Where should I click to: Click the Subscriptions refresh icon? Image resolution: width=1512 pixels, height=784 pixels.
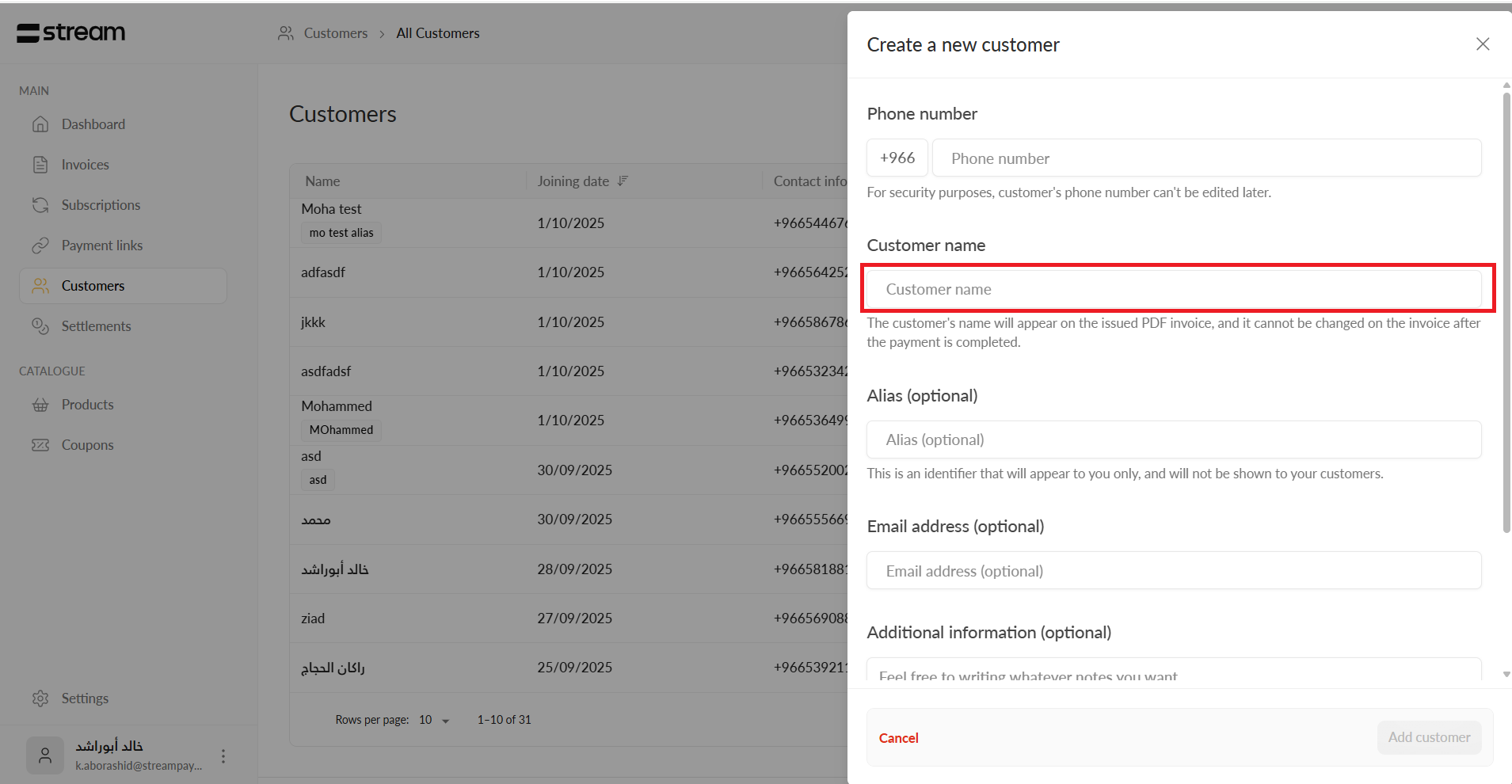pyautogui.click(x=40, y=205)
